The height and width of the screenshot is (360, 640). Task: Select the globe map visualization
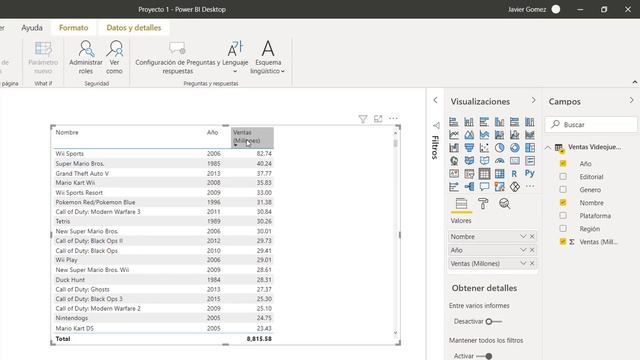[453, 161]
